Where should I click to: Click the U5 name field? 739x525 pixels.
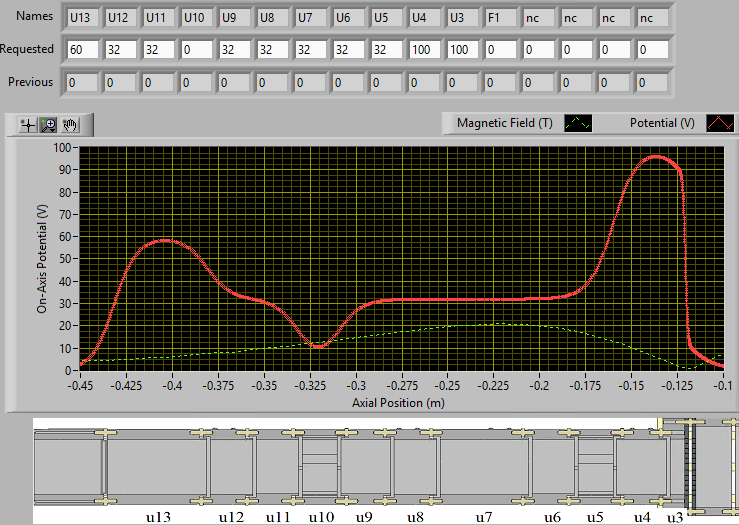[x=387, y=18]
